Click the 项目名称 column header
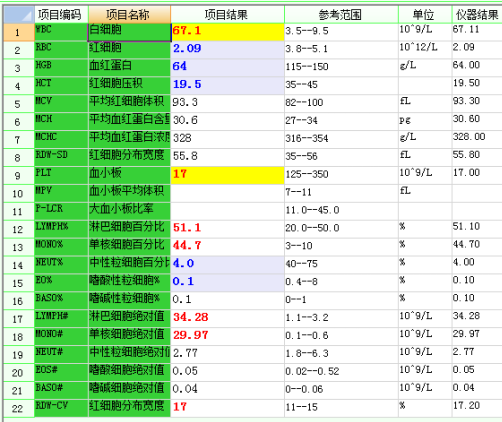The width and height of the screenshot is (502, 422). click(x=129, y=15)
